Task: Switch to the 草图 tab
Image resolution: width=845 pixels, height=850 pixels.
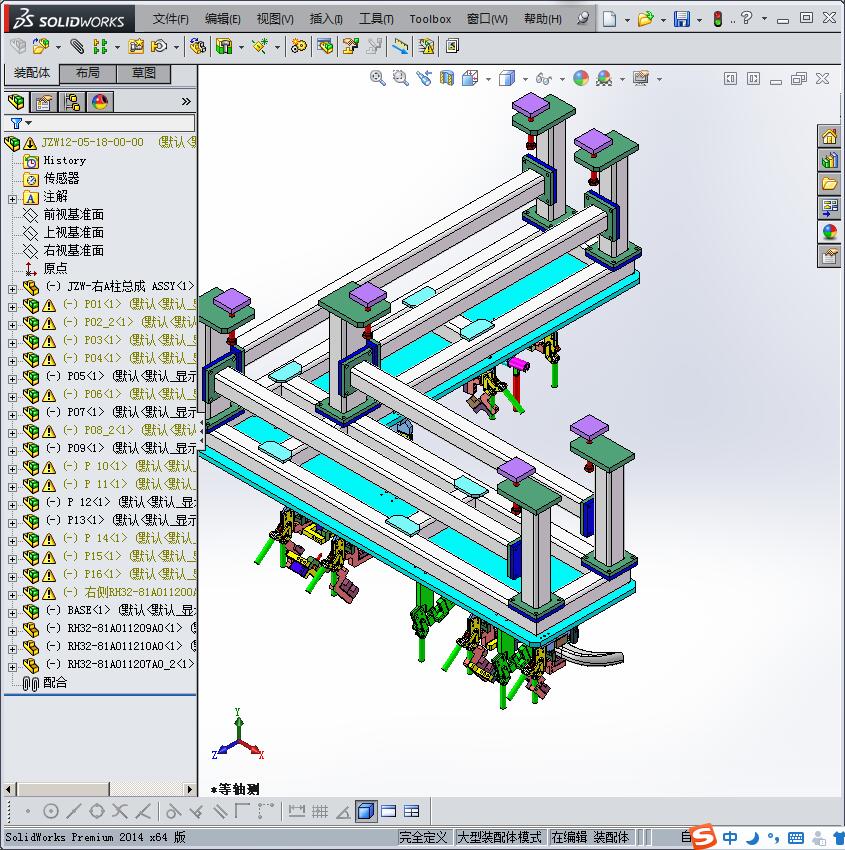Action: click(144, 73)
